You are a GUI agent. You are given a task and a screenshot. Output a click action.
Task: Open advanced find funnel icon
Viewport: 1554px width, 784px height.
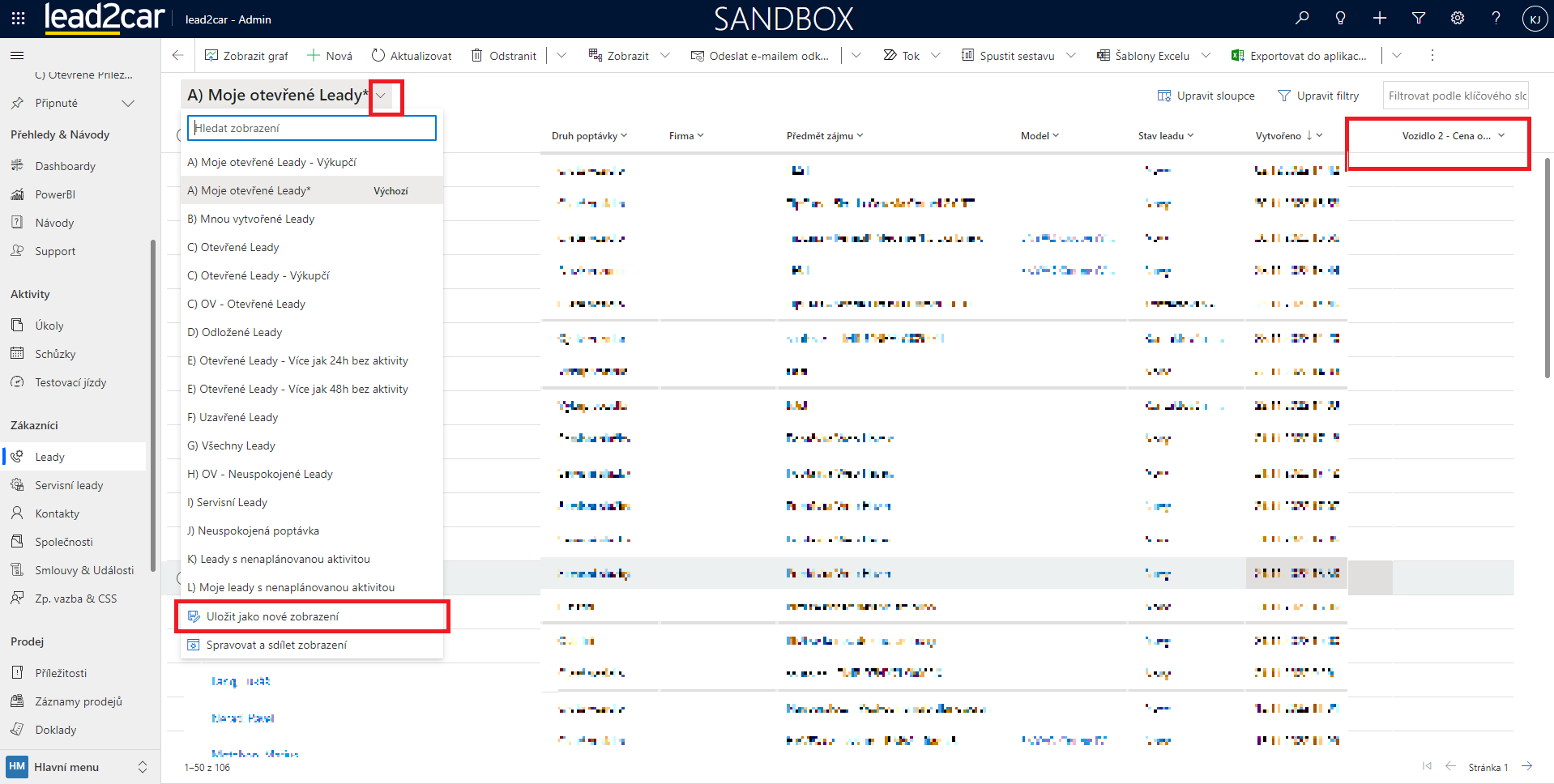click(1419, 18)
